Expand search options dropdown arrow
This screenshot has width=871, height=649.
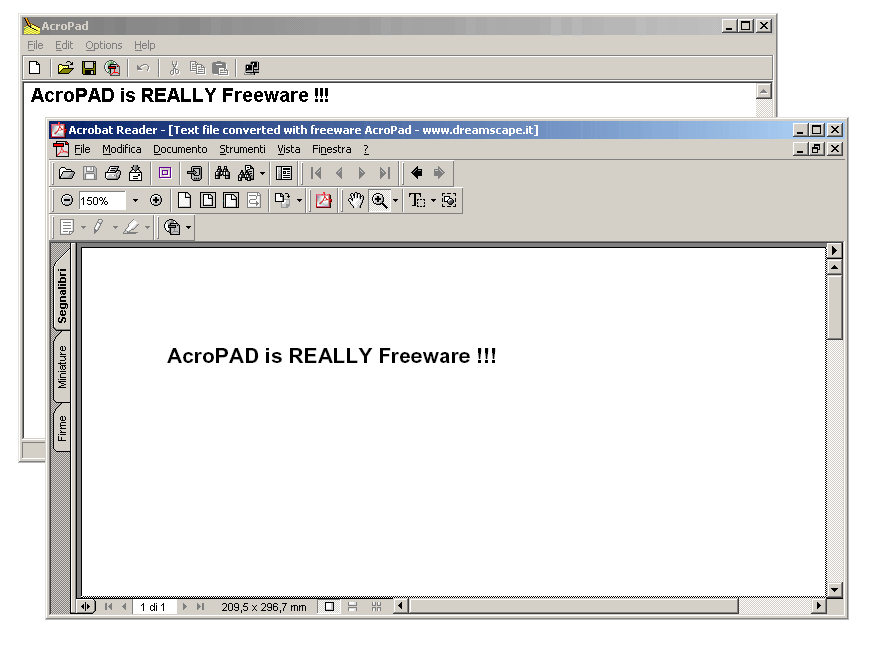262,173
